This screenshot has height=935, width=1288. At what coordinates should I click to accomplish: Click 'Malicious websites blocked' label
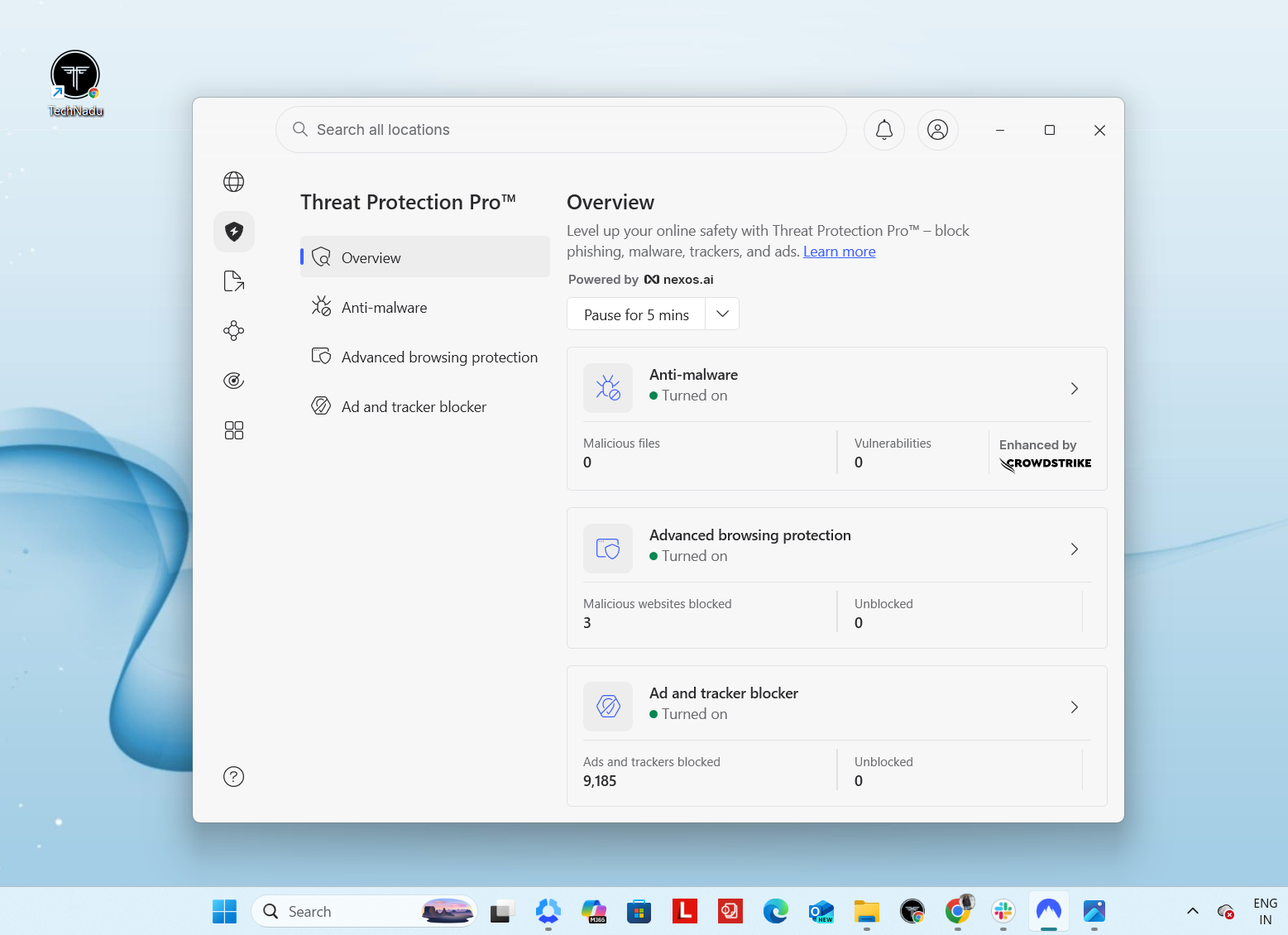[657, 604]
